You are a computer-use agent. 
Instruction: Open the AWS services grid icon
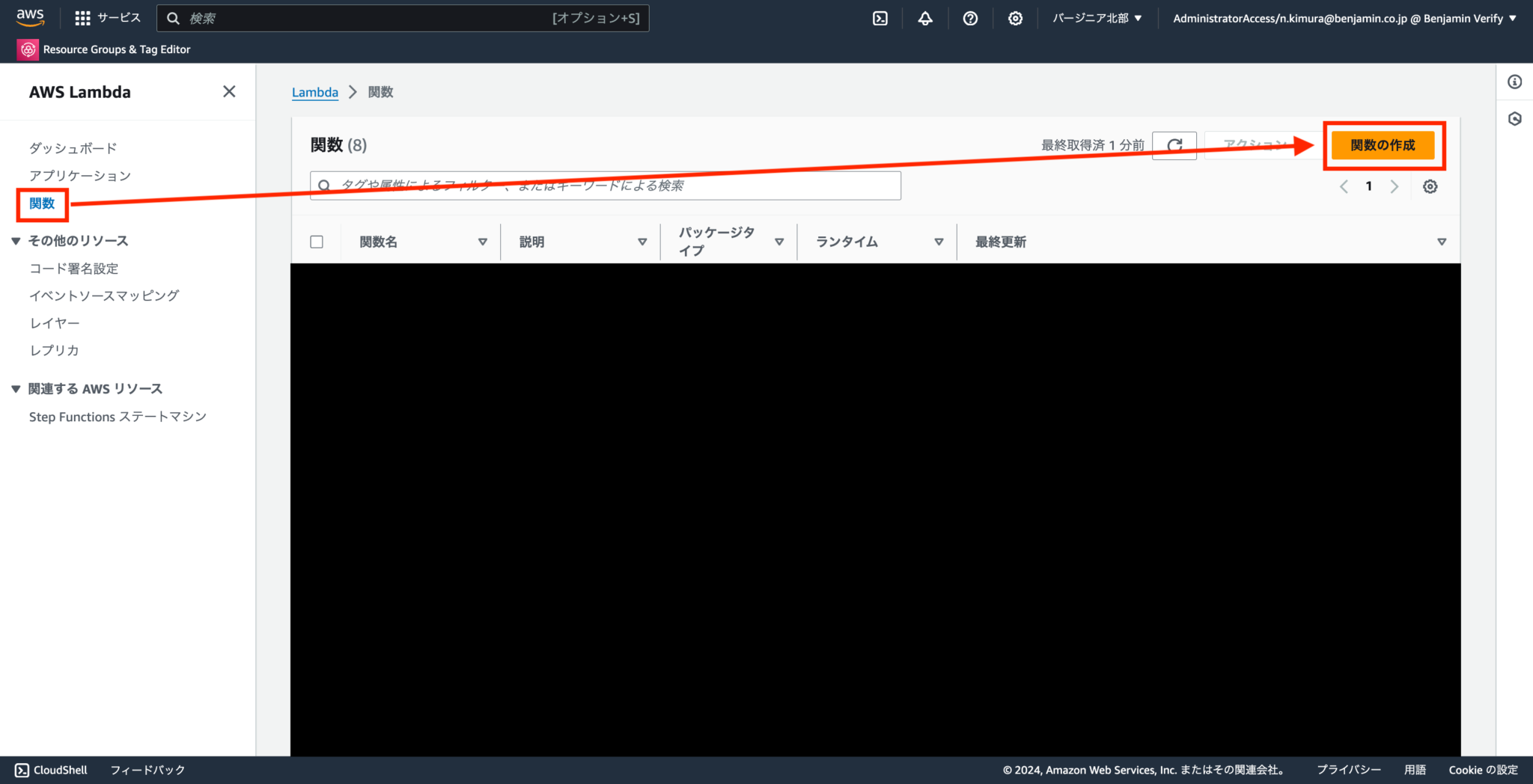(x=82, y=18)
